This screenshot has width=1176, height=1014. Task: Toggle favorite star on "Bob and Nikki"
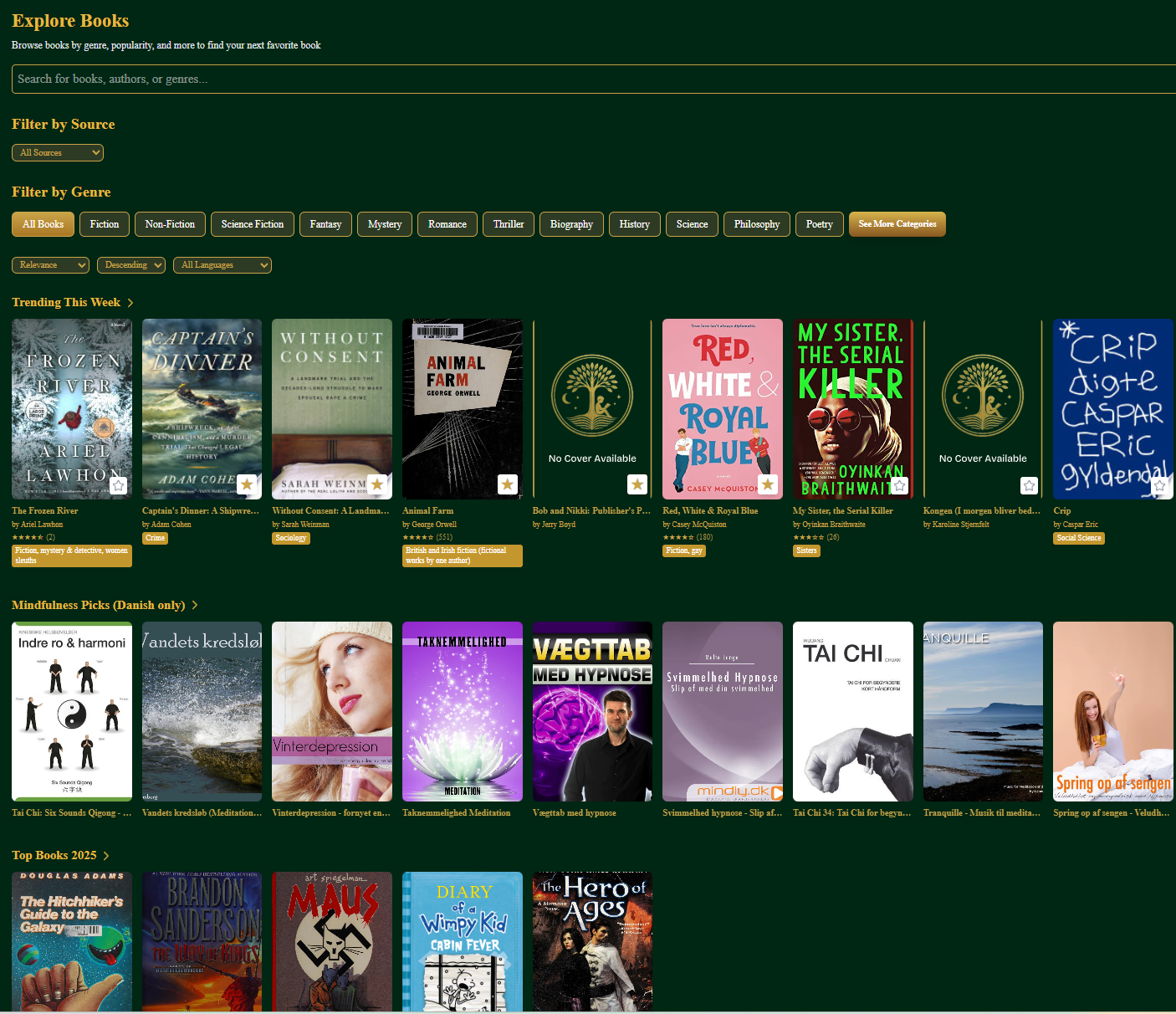637,484
